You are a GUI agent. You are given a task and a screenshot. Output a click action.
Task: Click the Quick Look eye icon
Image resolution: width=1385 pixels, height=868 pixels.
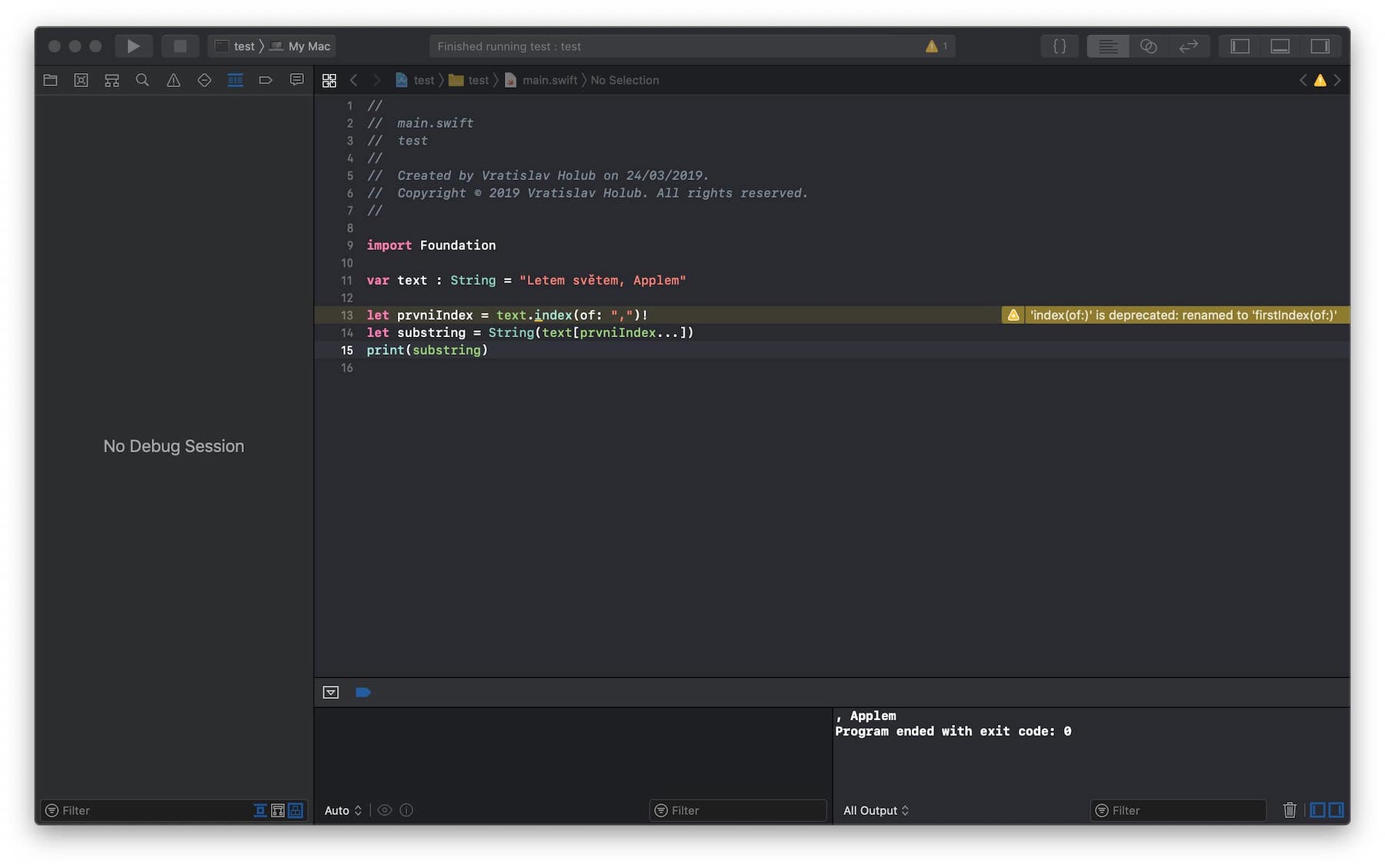tap(385, 810)
